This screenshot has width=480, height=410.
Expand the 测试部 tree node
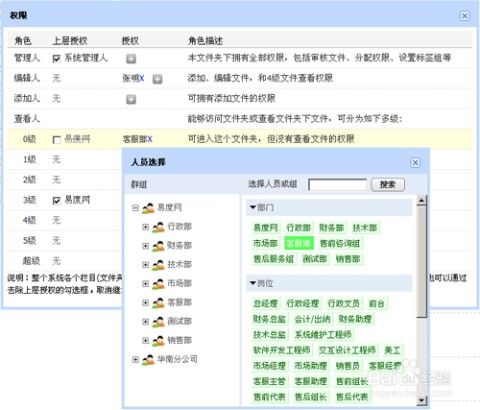[145, 322]
